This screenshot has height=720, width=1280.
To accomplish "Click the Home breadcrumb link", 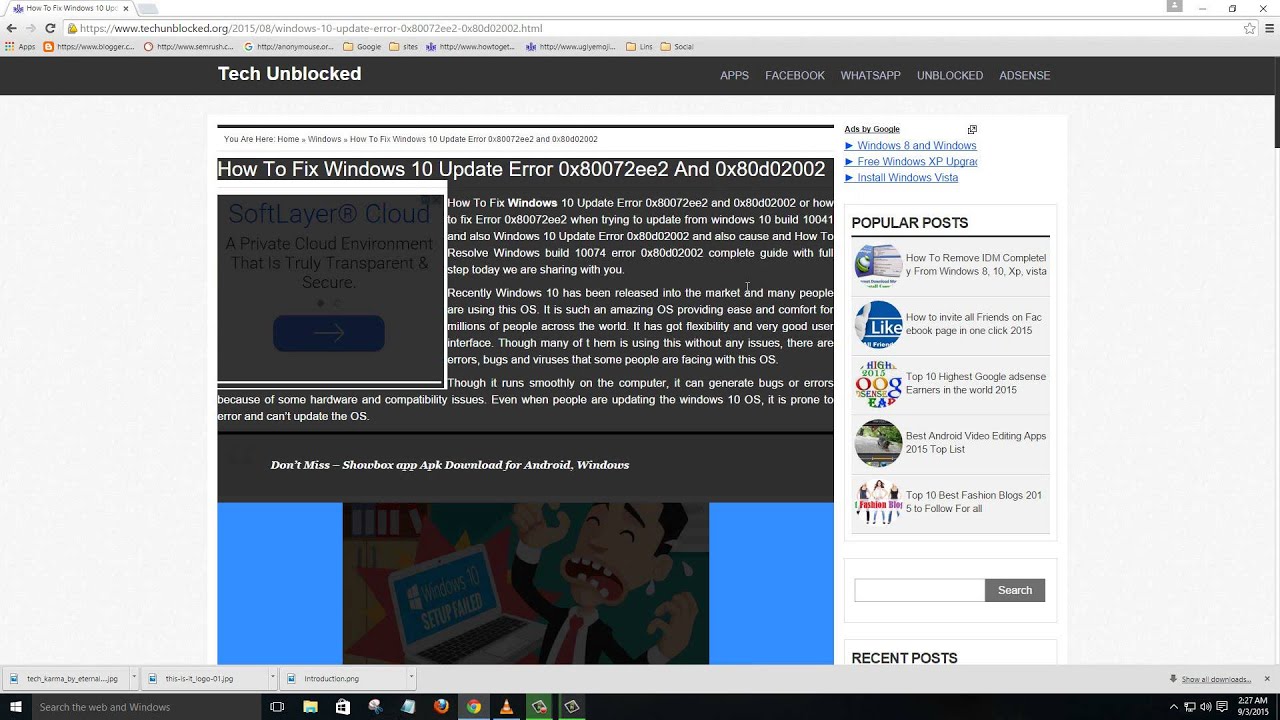I will coord(288,139).
